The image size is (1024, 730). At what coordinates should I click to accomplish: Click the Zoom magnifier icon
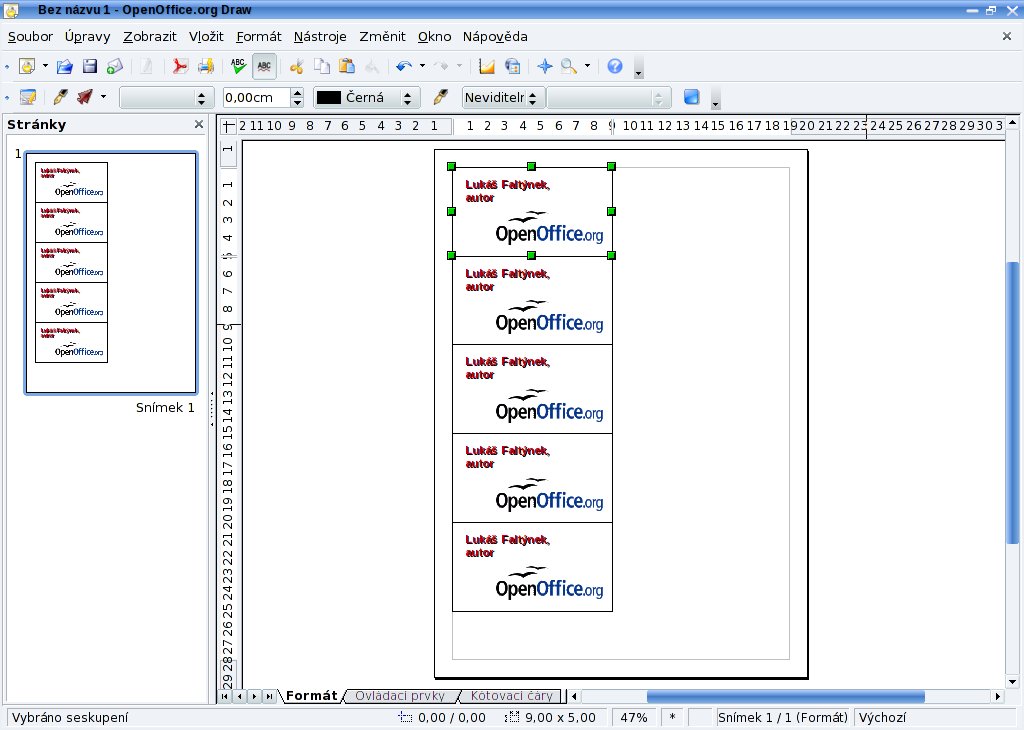[569, 66]
